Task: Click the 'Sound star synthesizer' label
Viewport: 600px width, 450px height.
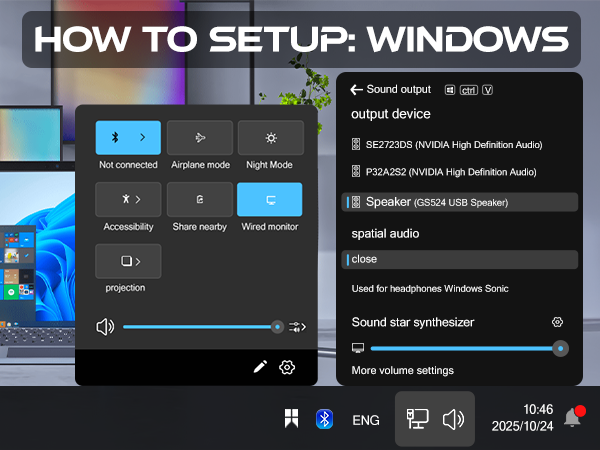Action: [x=413, y=322]
